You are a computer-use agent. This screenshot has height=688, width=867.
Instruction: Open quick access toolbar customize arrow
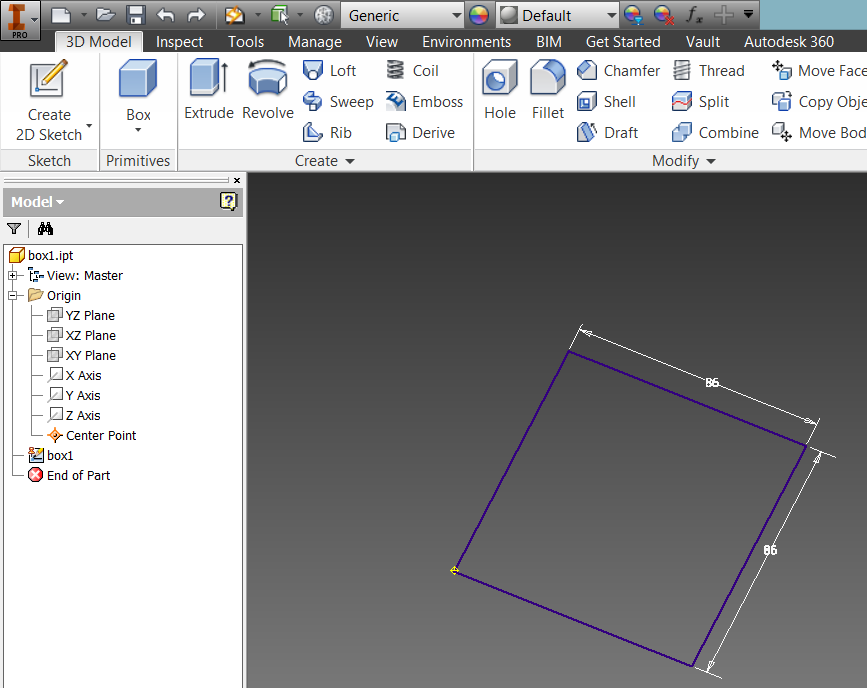click(748, 14)
